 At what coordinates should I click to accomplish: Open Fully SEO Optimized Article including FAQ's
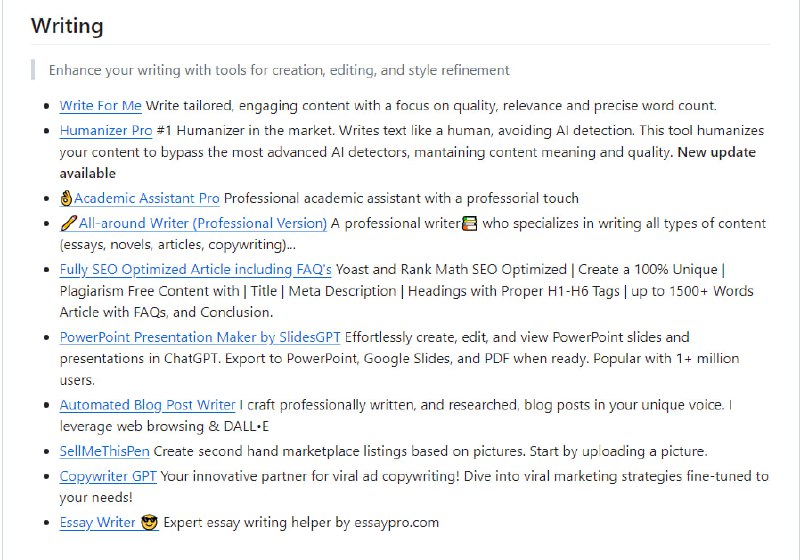tap(195, 269)
